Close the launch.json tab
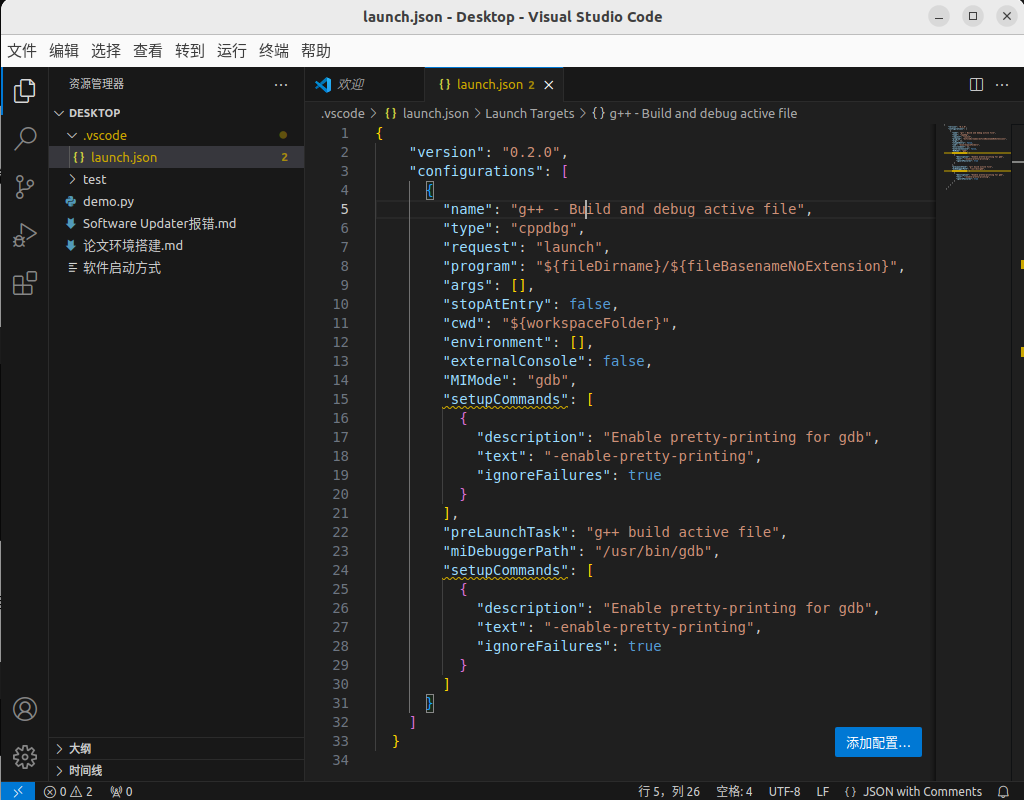Image resolution: width=1024 pixels, height=800 pixels. pyautogui.click(x=549, y=85)
